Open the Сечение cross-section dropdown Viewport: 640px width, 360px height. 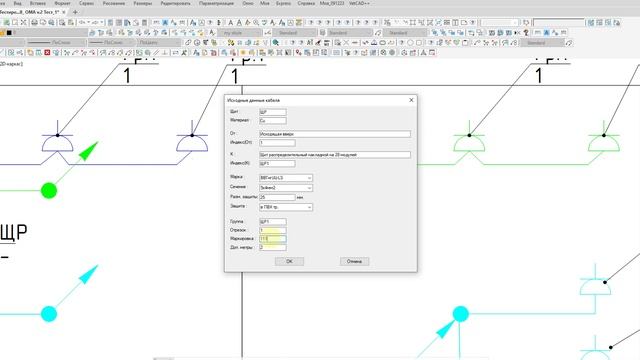[x=286, y=188]
